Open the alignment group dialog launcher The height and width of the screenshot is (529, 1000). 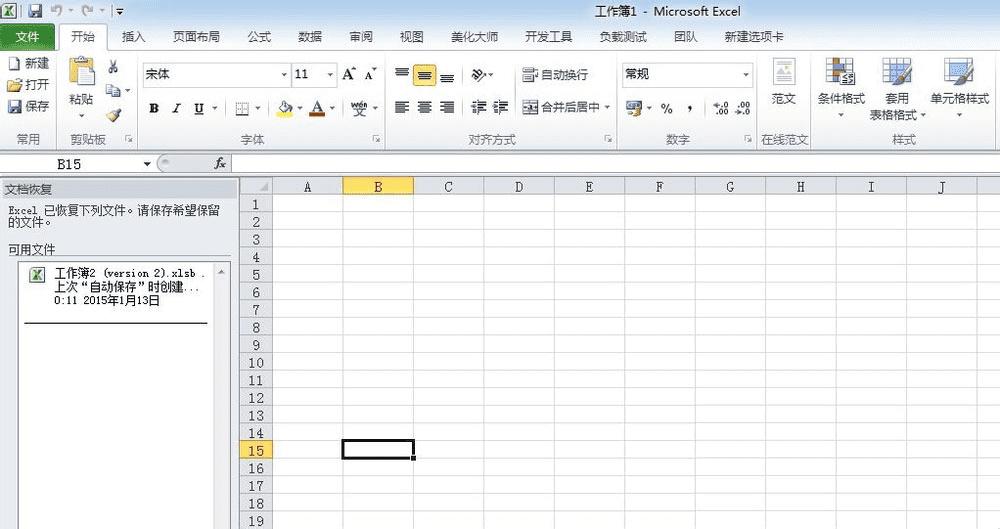tap(608, 138)
